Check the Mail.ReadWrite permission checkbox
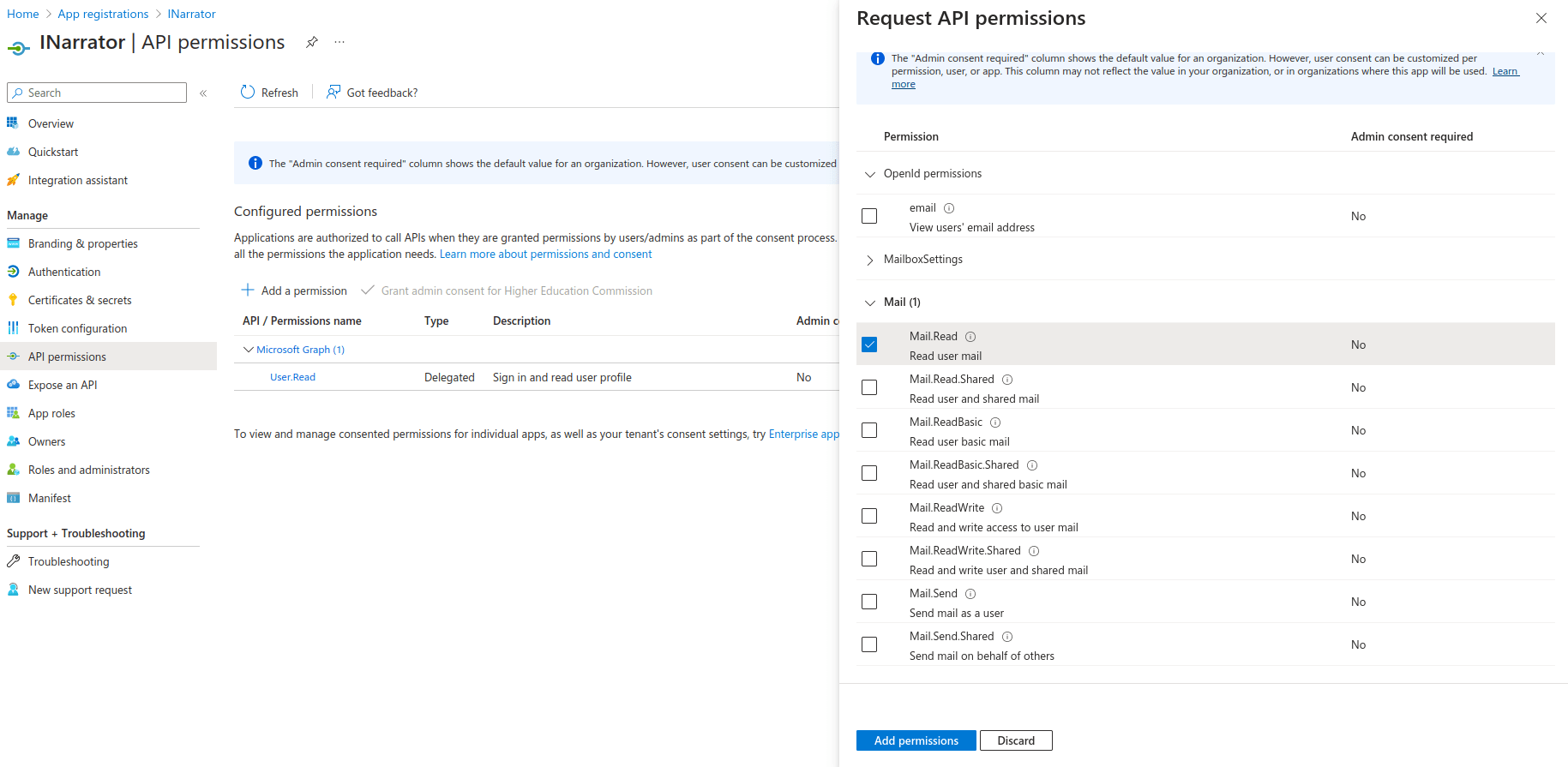Viewport: 1568px width, 767px height. pos(869,516)
